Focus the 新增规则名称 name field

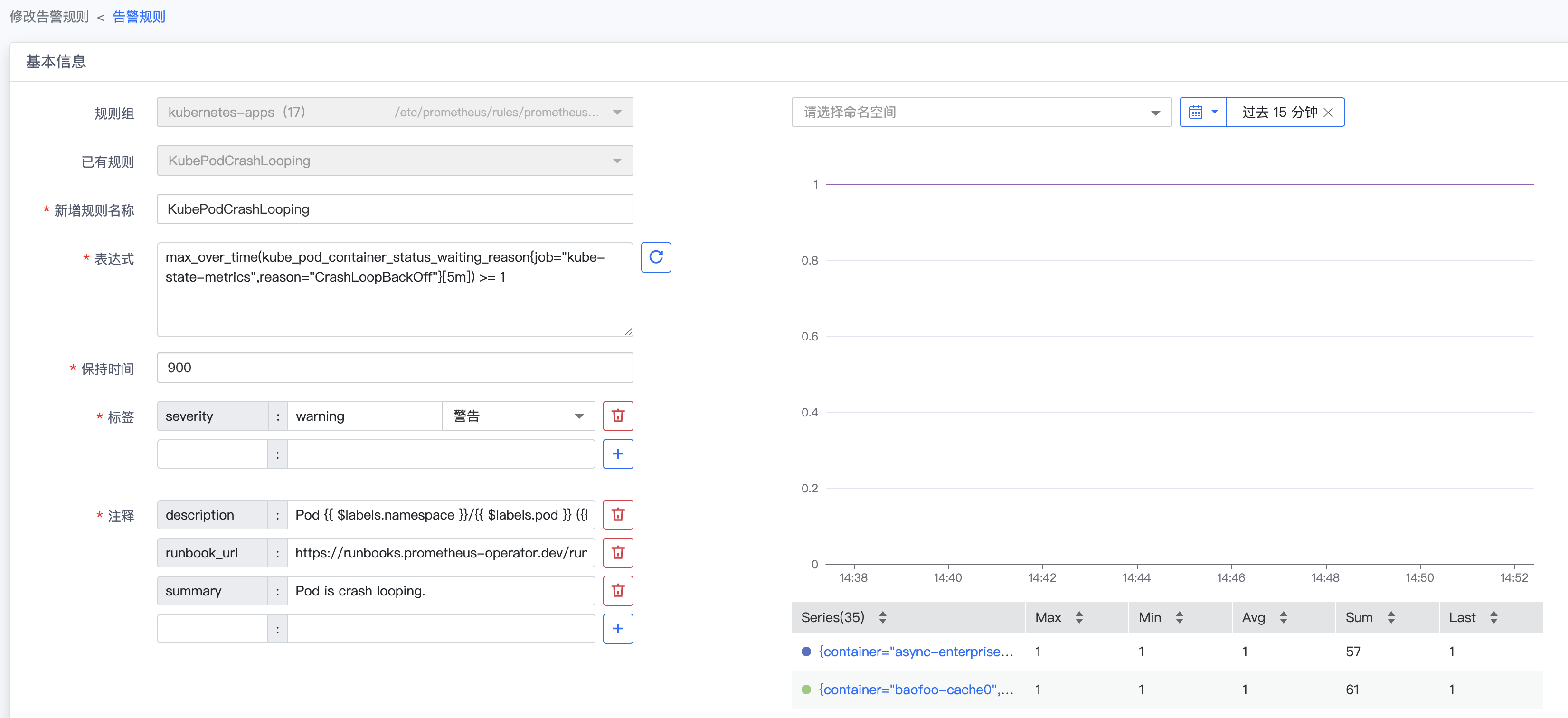coord(395,209)
